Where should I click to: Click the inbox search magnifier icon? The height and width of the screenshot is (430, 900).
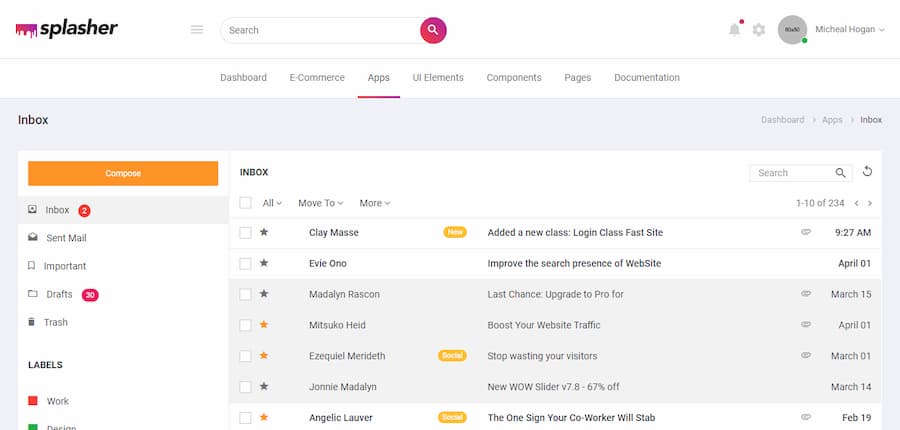click(841, 173)
